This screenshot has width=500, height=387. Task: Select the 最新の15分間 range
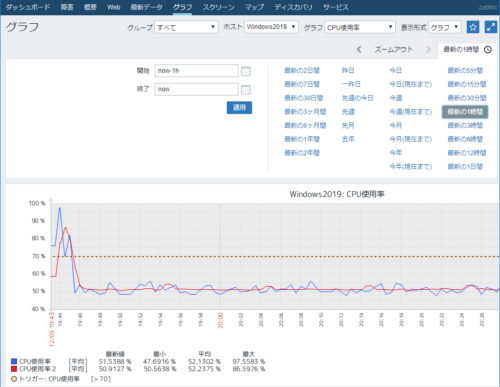467,84
